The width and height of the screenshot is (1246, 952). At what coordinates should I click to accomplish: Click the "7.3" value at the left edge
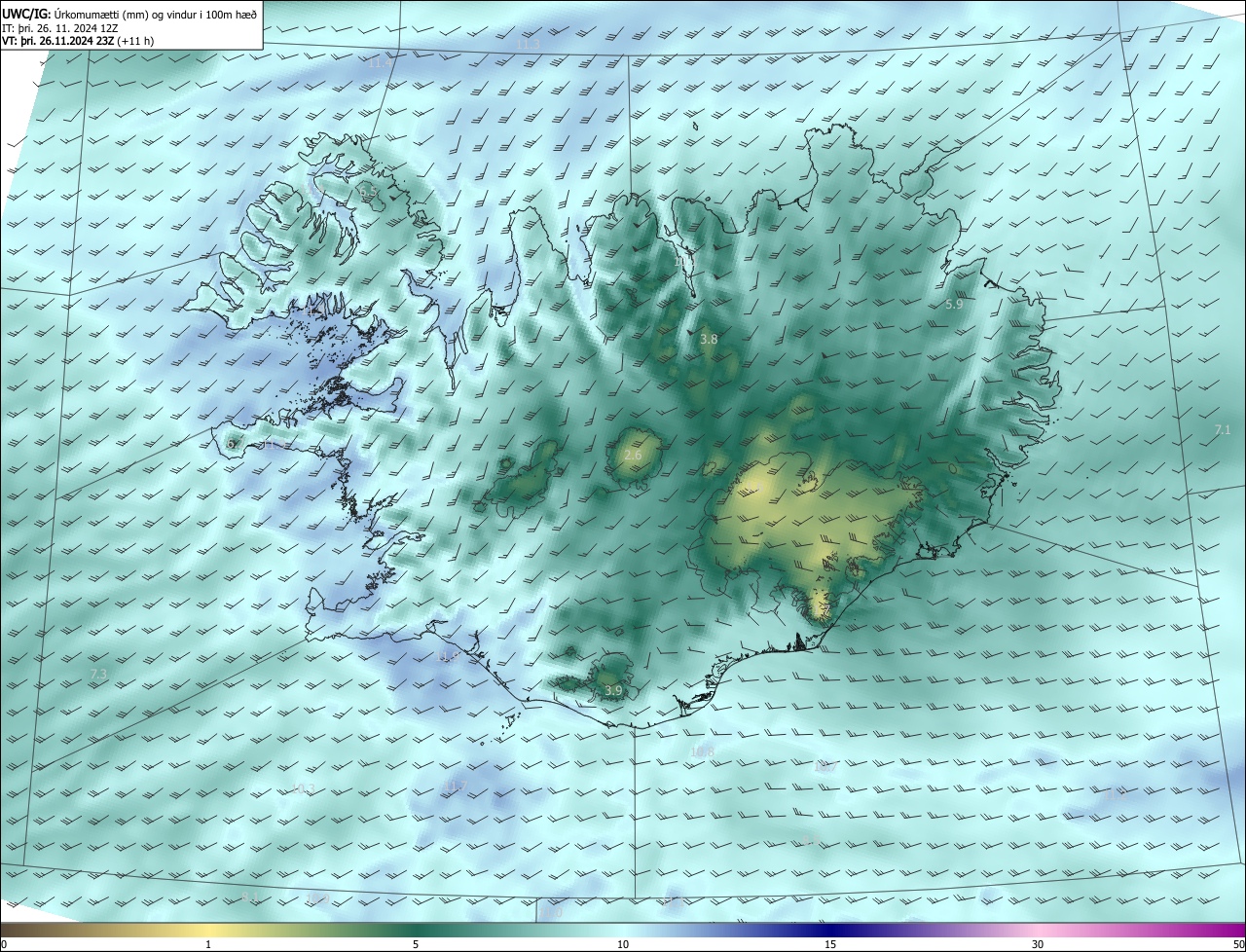tap(98, 674)
